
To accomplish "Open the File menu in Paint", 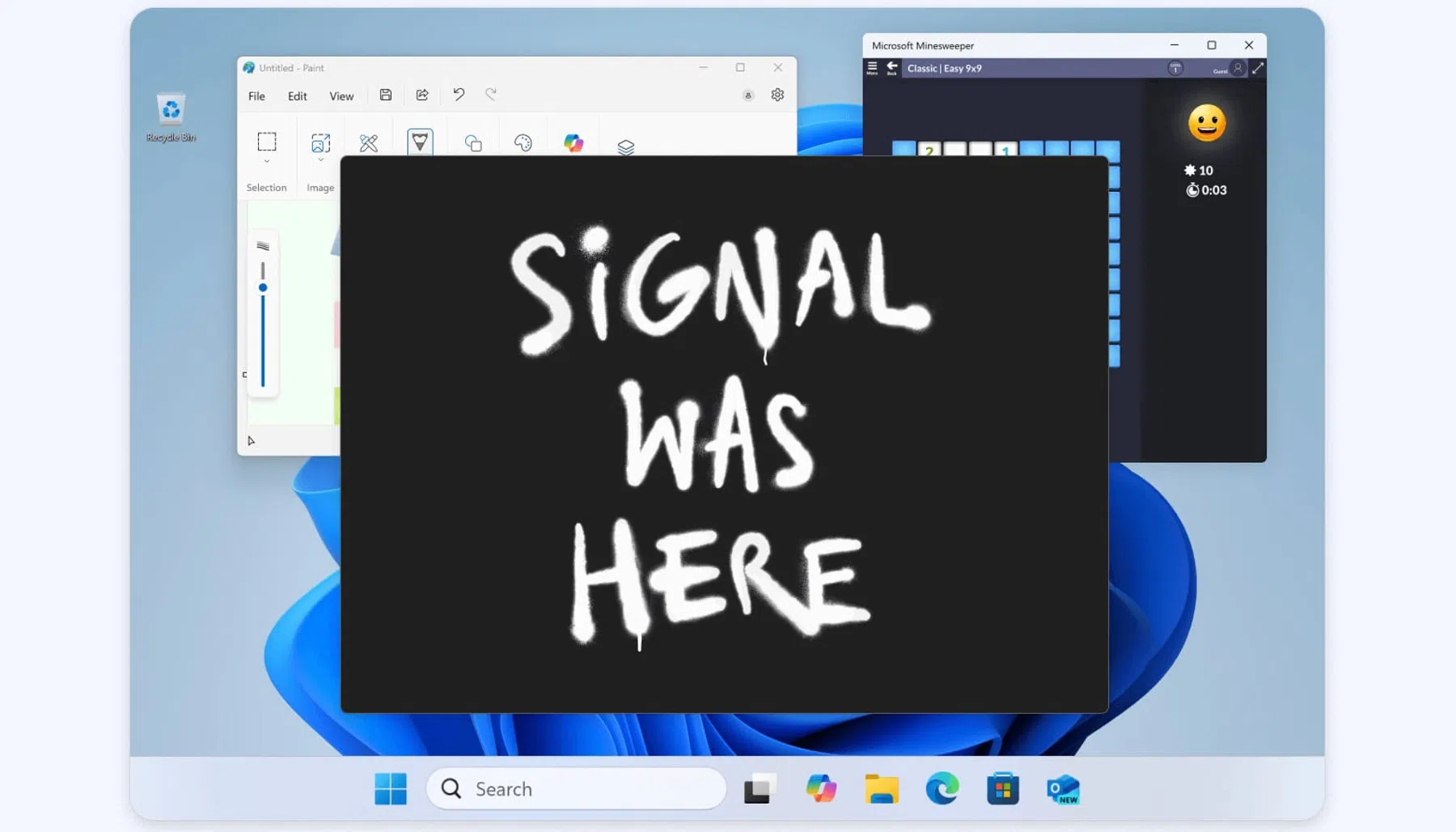I will point(256,96).
